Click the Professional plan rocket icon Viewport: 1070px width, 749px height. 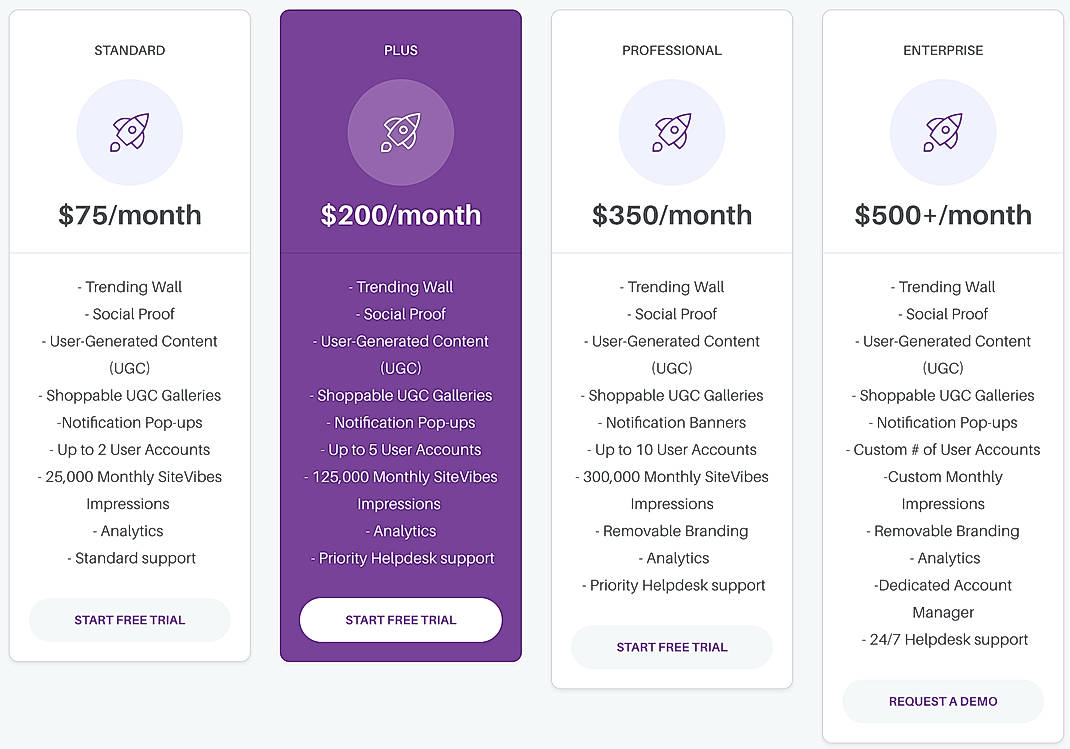coord(672,132)
